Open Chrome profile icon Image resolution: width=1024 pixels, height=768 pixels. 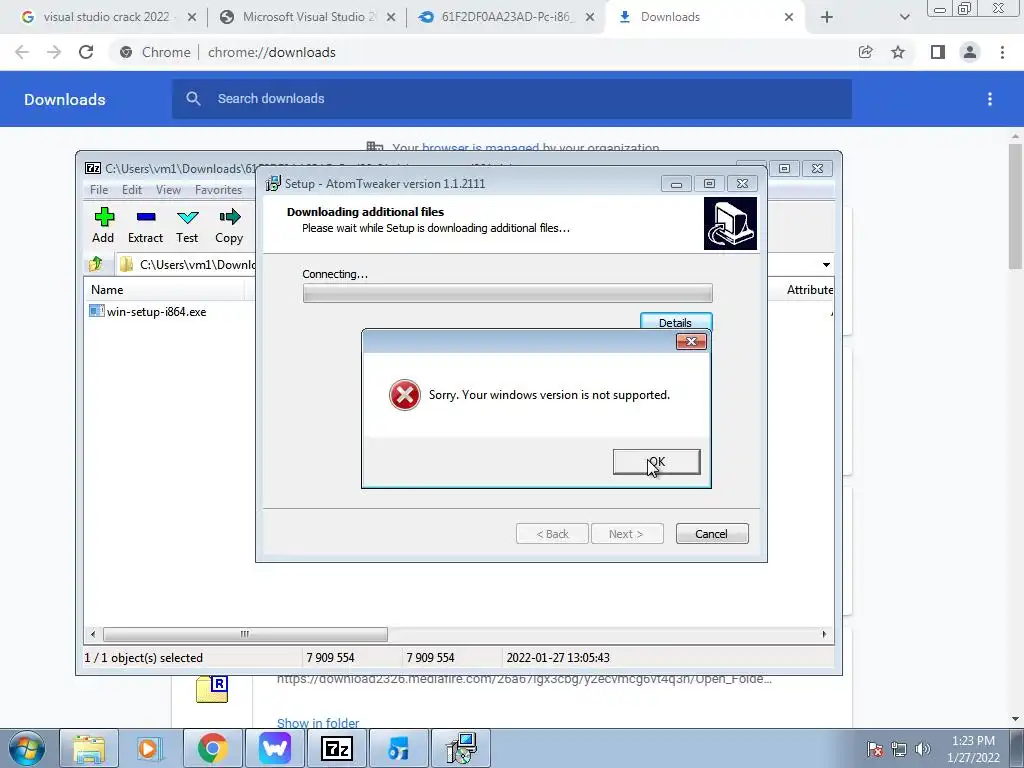point(970,52)
